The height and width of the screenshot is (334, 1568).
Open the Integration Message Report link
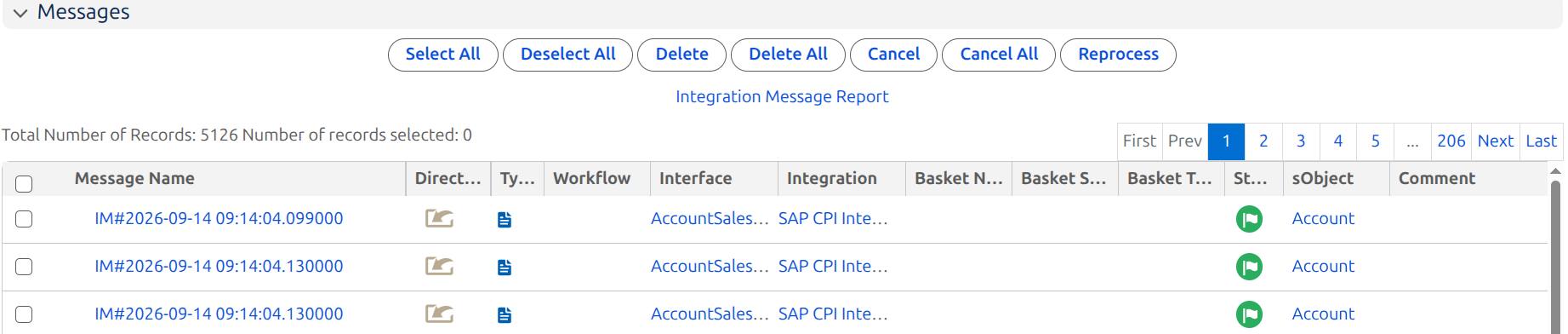coord(782,97)
